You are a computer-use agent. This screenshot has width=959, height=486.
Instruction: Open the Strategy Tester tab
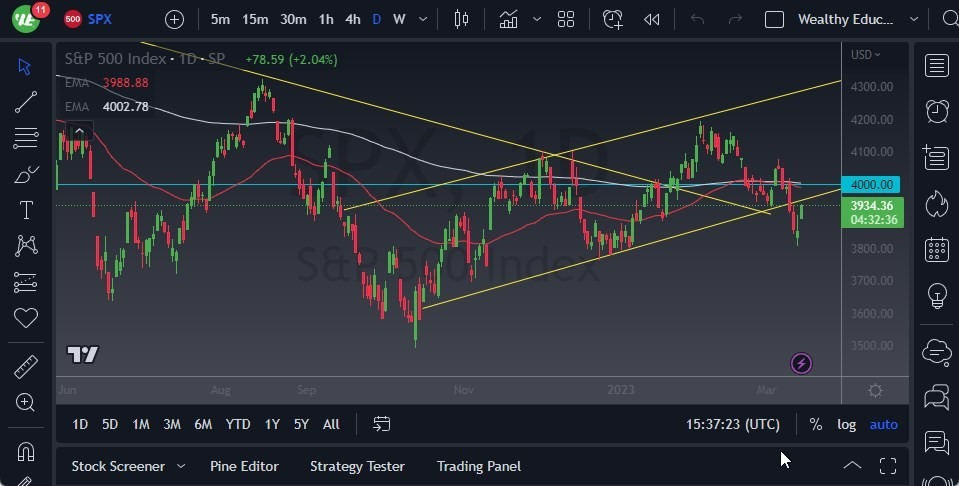[357, 466]
